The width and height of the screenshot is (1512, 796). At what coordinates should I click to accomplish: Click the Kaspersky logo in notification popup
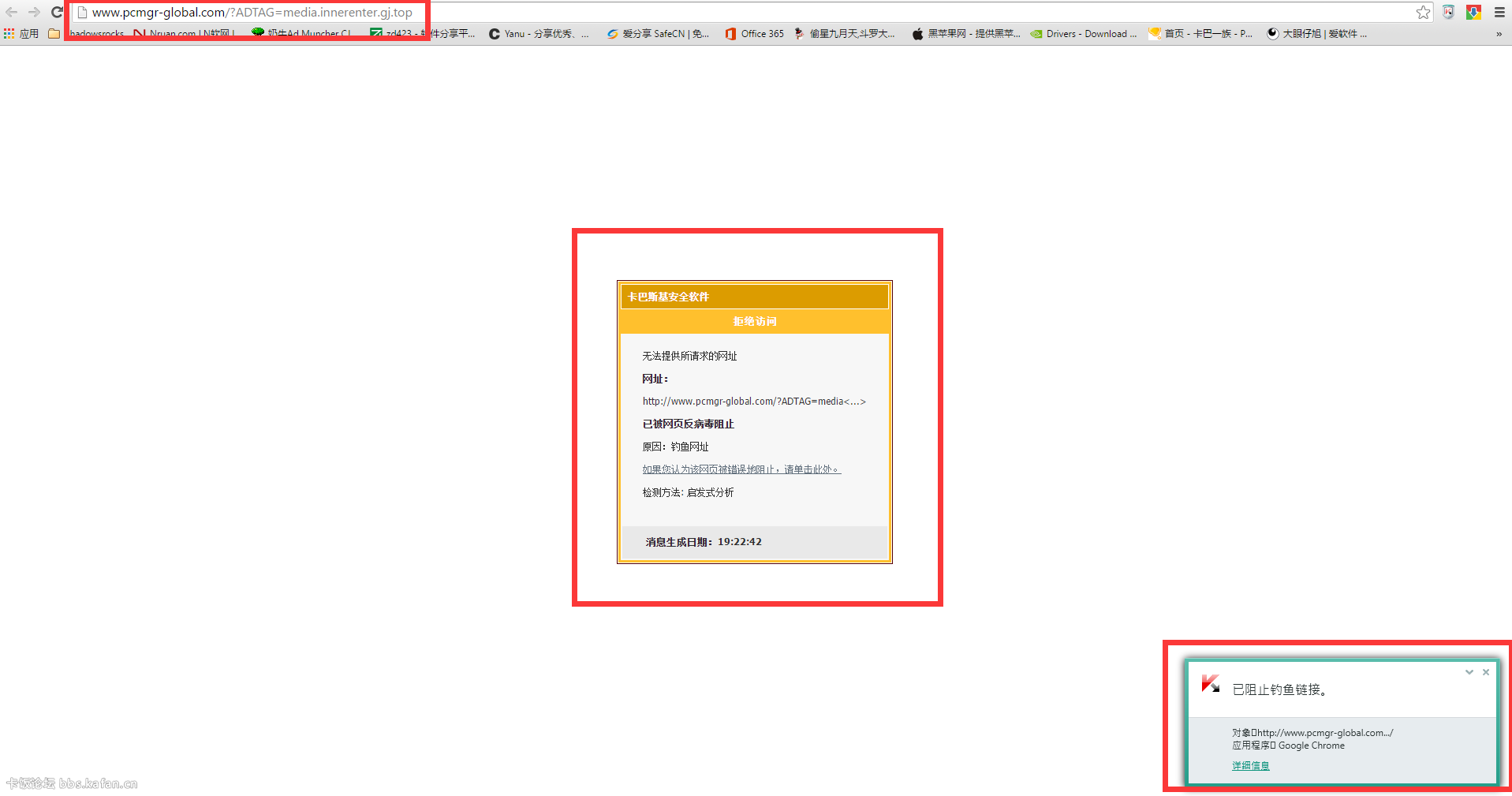[x=1210, y=683]
